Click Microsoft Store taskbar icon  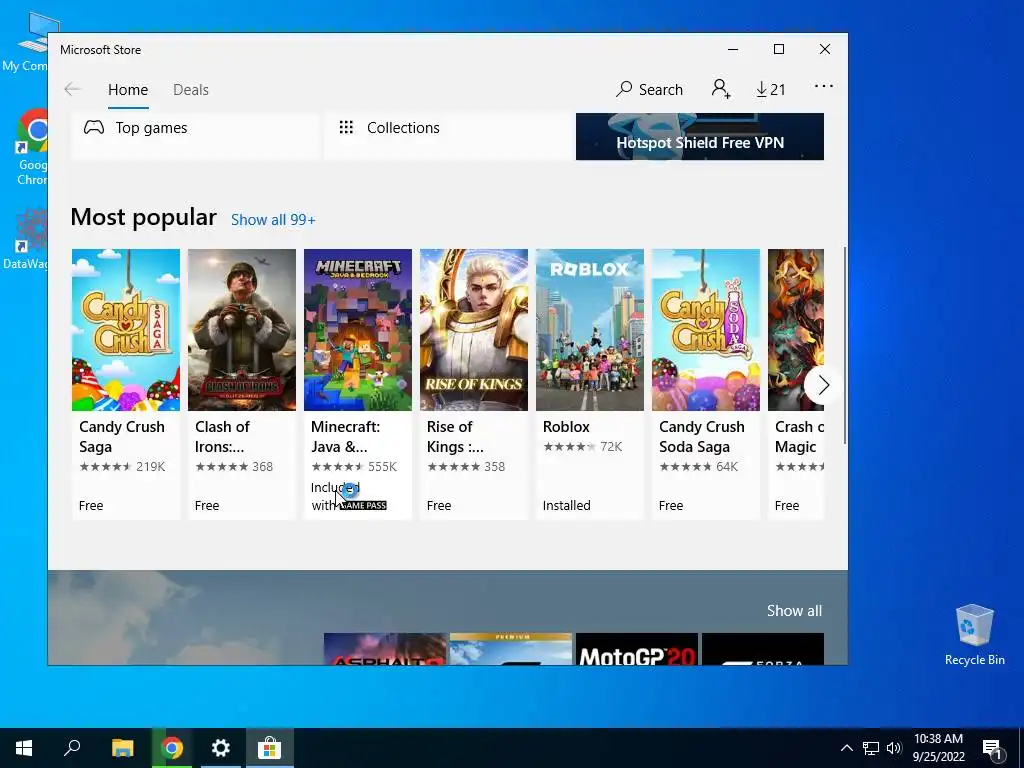269,748
